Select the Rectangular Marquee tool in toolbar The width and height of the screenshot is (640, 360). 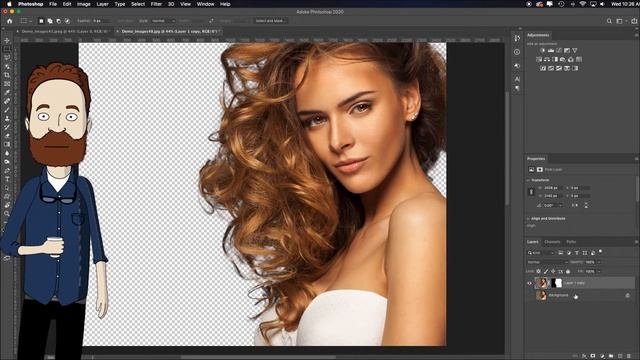pyautogui.click(x=7, y=49)
